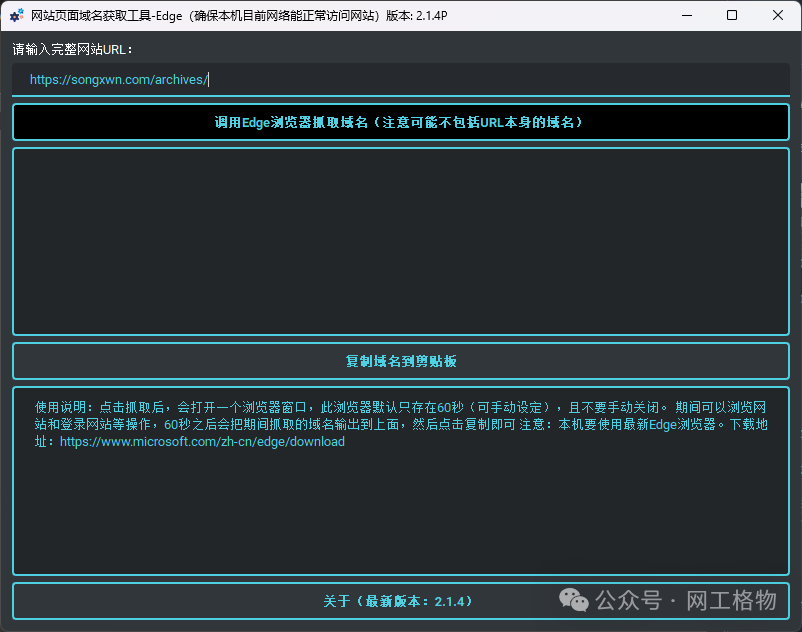Close the 网站页面域名获取工具 window
The image size is (802, 632).
coord(777,15)
